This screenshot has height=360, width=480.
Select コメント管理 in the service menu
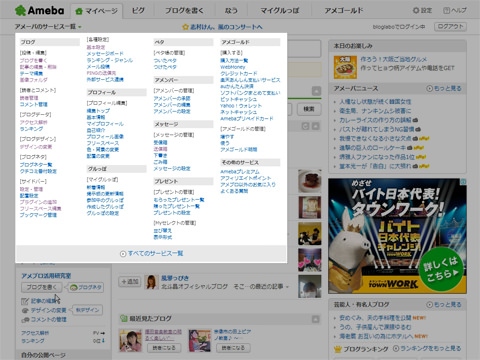(x=33, y=104)
